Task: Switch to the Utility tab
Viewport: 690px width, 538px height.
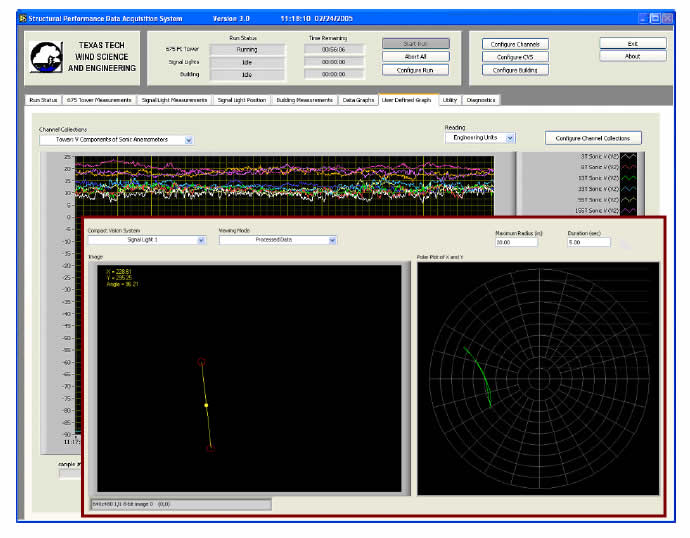Action: coord(450,100)
